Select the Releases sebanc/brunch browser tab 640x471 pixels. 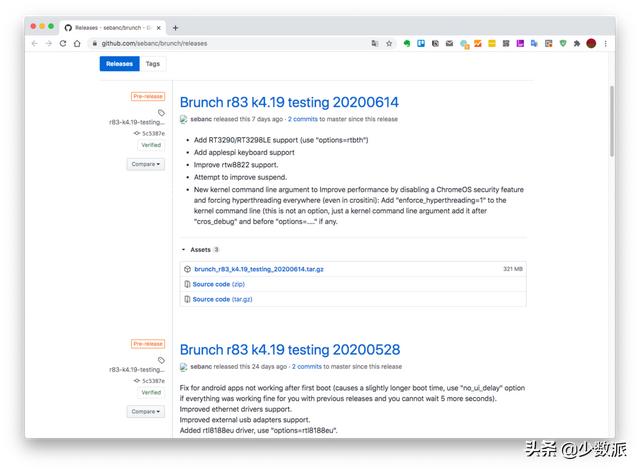click(113, 28)
